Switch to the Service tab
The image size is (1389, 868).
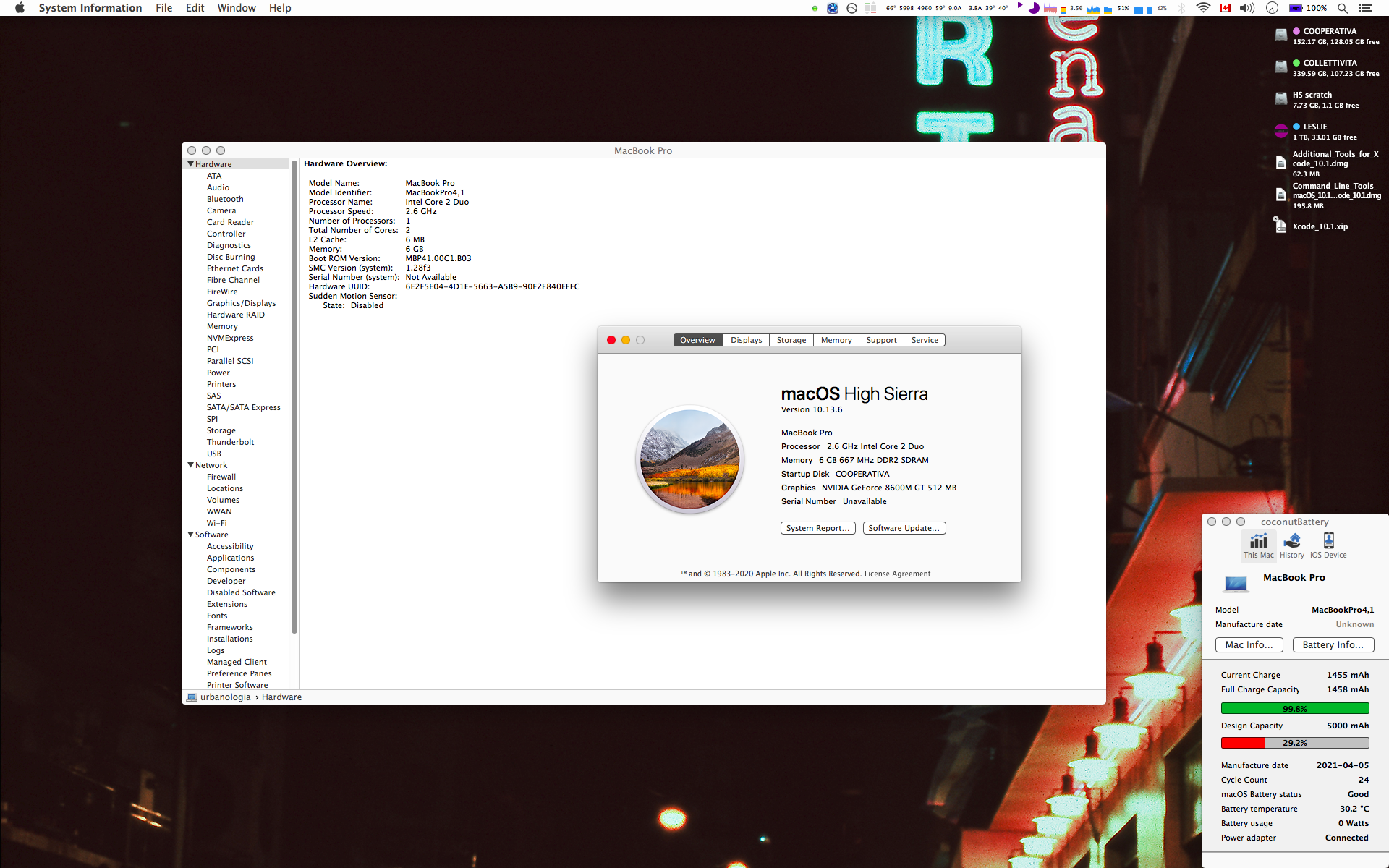click(x=925, y=340)
